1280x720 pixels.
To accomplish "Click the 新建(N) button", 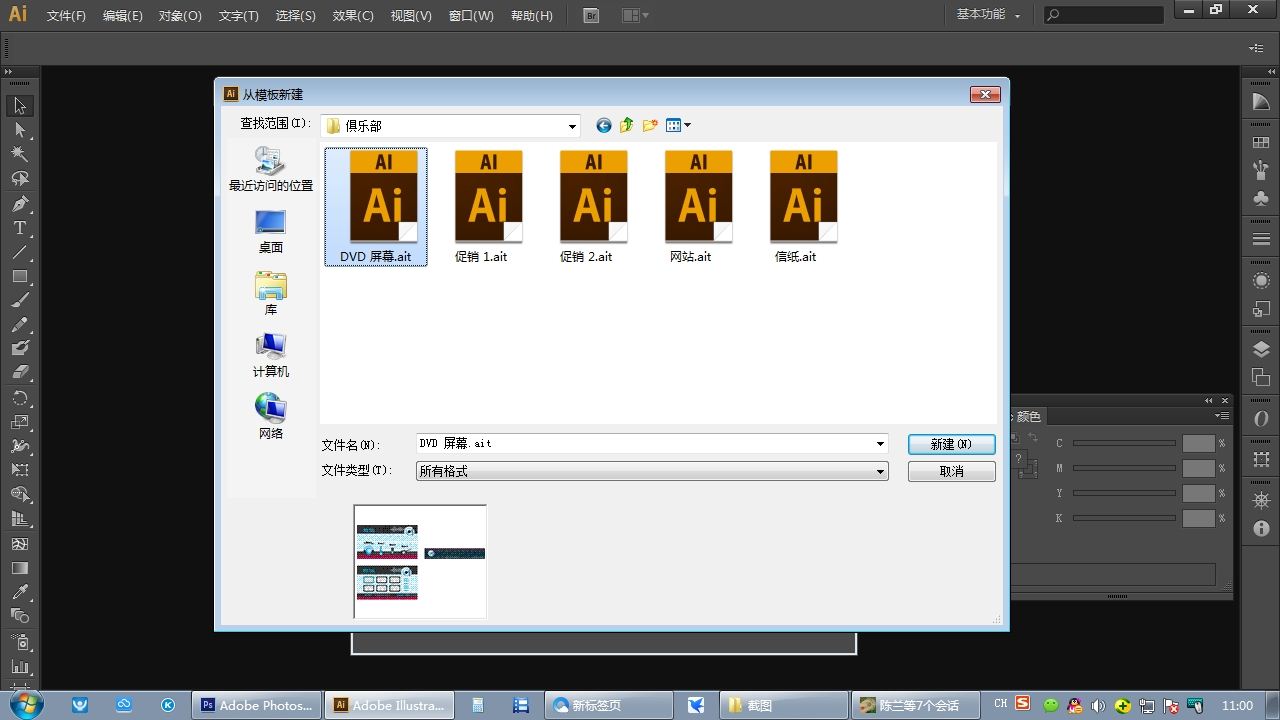I will tap(951, 444).
